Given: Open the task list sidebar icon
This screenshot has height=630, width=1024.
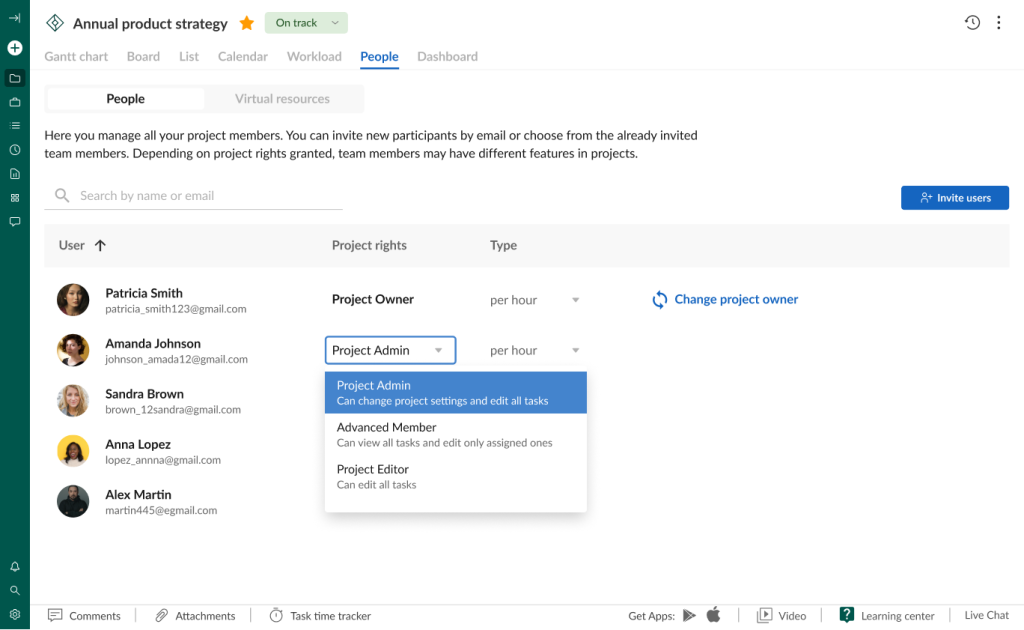Looking at the screenshot, I should point(14,125).
